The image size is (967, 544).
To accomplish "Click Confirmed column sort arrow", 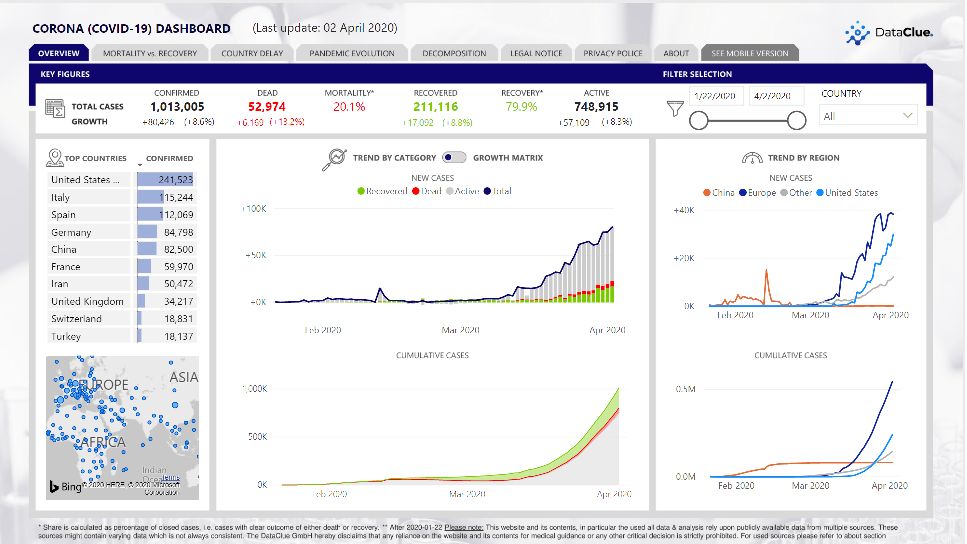I will (142, 159).
